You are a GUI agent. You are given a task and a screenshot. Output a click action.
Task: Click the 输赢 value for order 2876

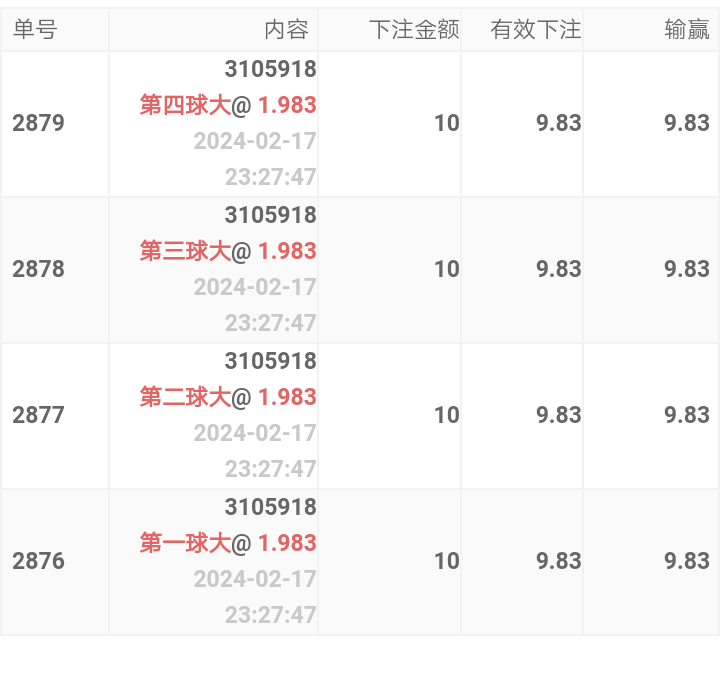click(x=687, y=561)
